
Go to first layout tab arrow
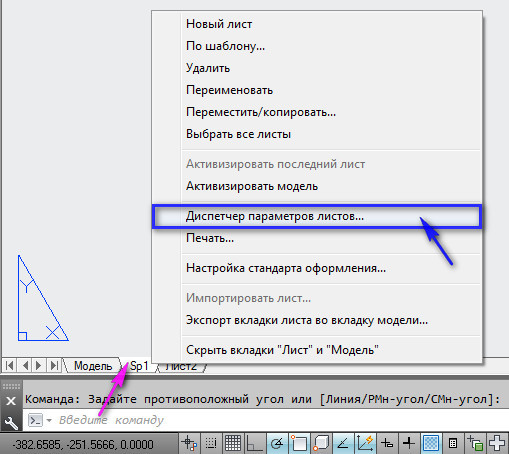click(10, 366)
